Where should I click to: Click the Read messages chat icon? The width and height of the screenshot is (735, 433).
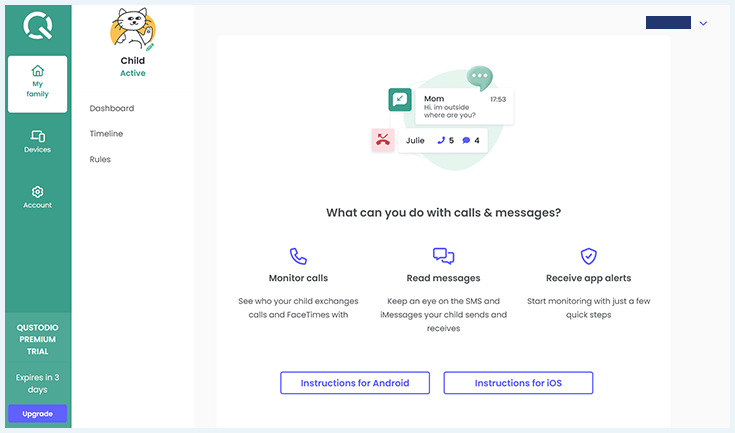(443, 256)
